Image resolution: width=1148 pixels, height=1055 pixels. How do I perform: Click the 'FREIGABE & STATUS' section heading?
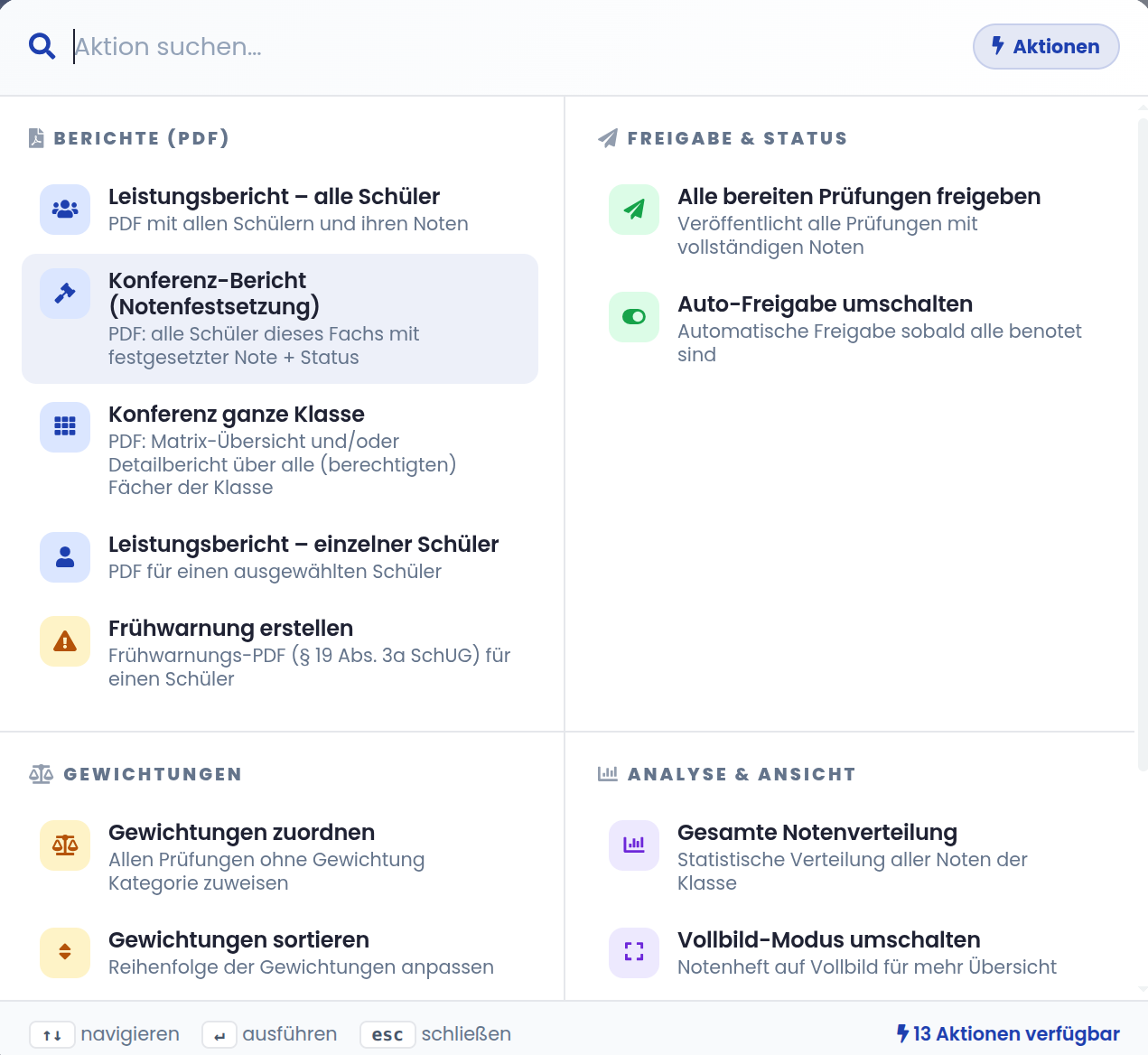click(x=737, y=138)
